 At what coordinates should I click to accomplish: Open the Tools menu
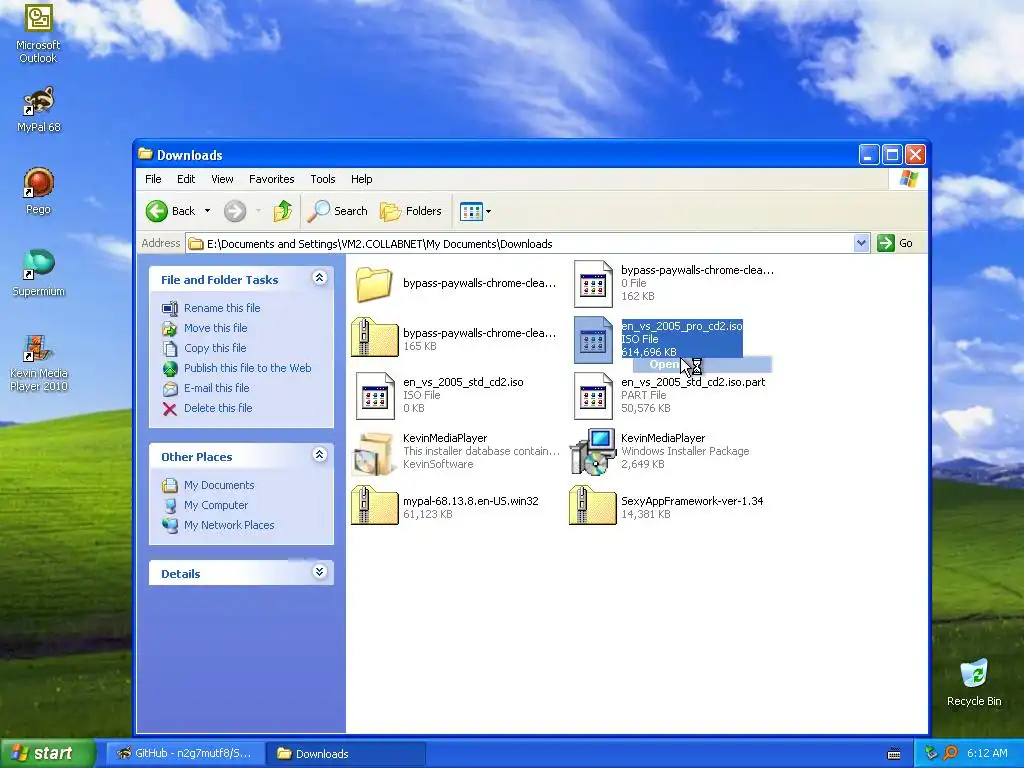[323, 179]
